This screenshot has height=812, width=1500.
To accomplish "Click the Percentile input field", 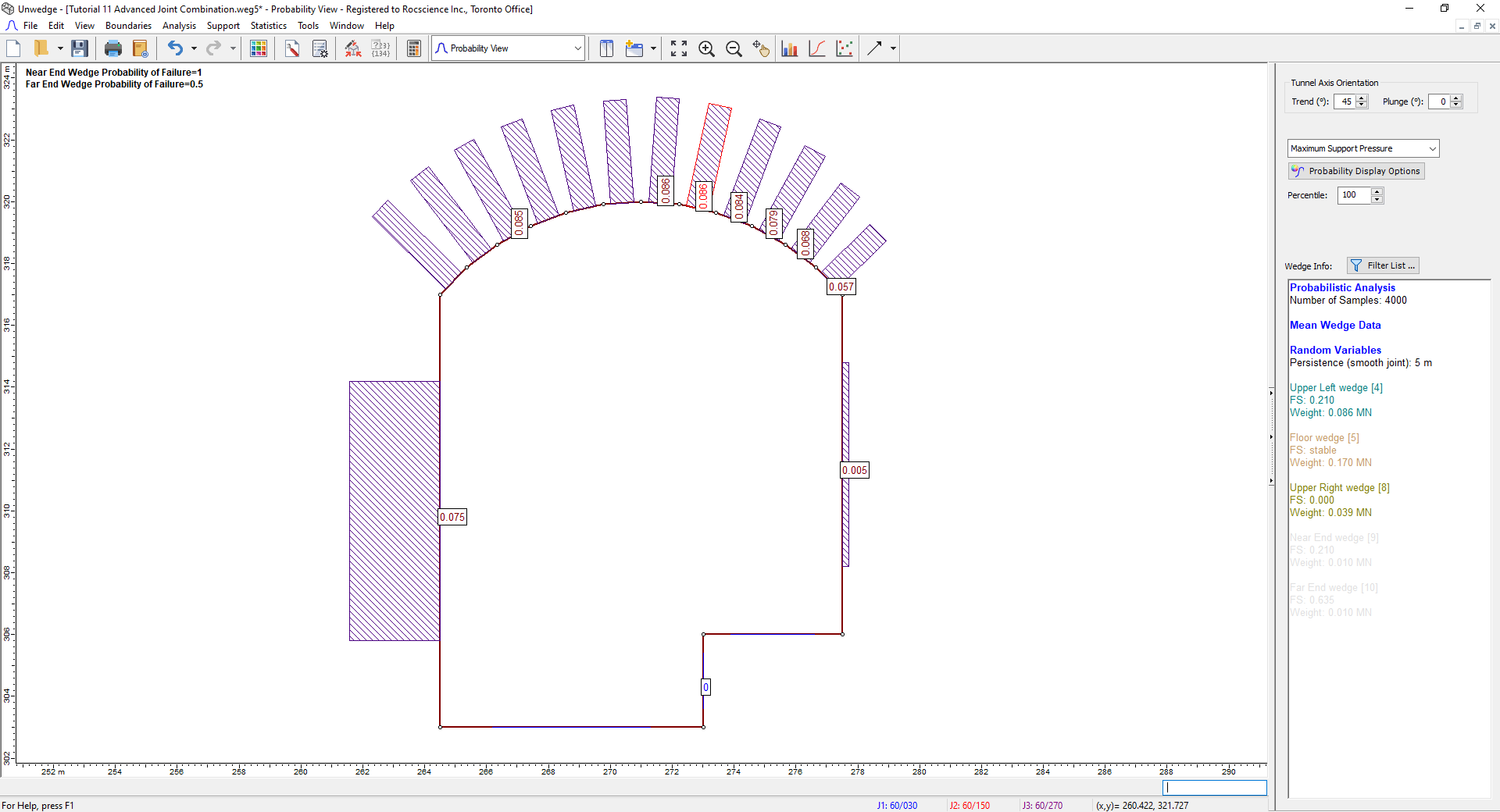I will click(x=1354, y=195).
